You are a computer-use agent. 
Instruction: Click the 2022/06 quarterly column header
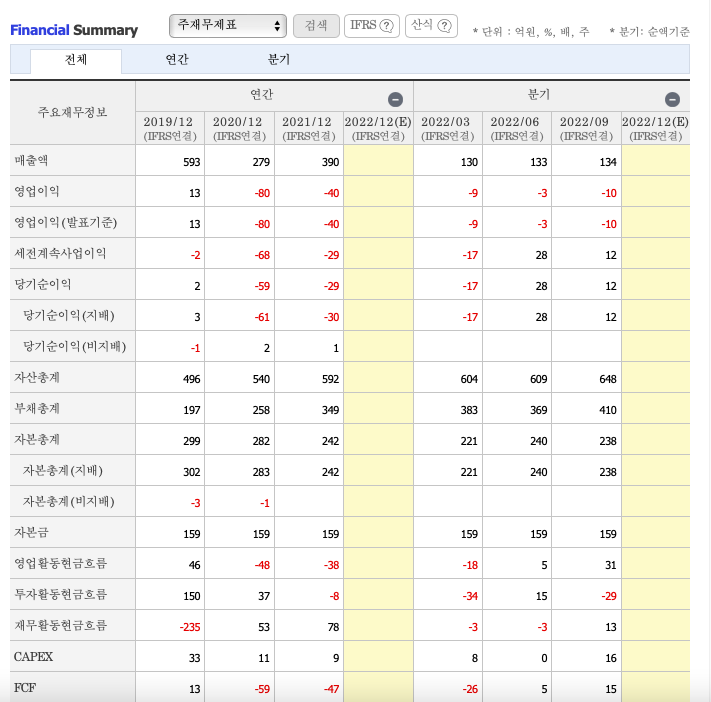pyautogui.click(x=517, y=128)
